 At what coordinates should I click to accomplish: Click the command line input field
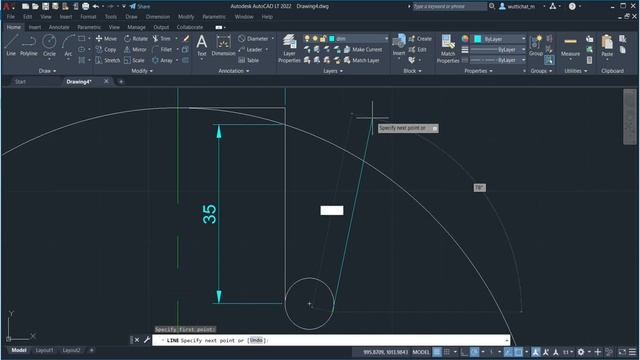[x=331, y=340]
